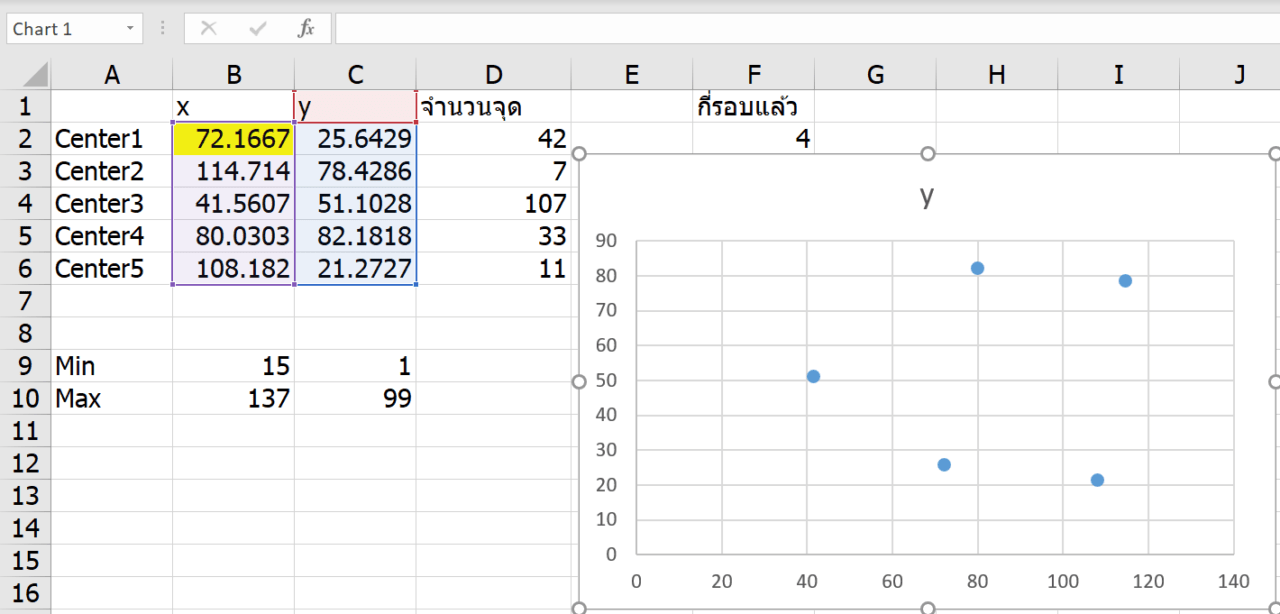Click the three-dot separator next to Name Box
1280x614 pixels.
point(160,28)
